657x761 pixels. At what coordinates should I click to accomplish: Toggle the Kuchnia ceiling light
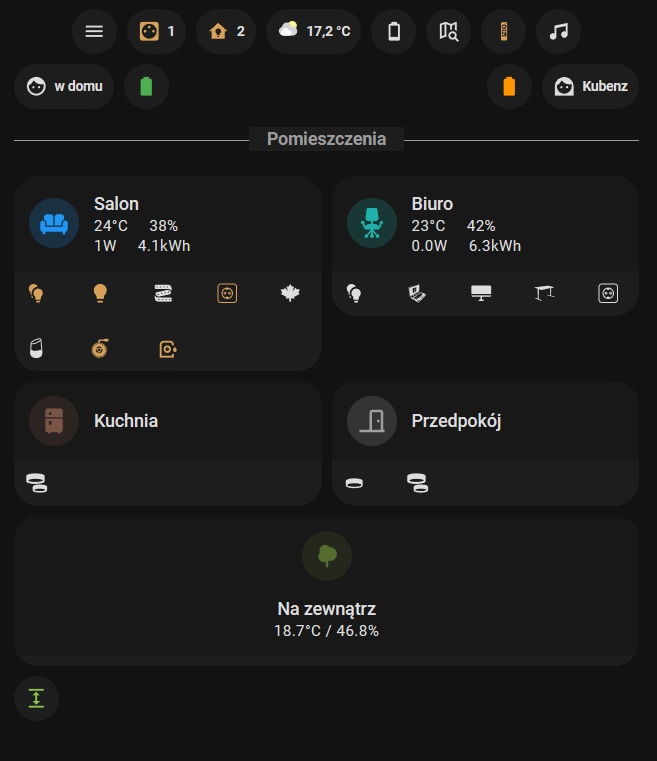37,483
